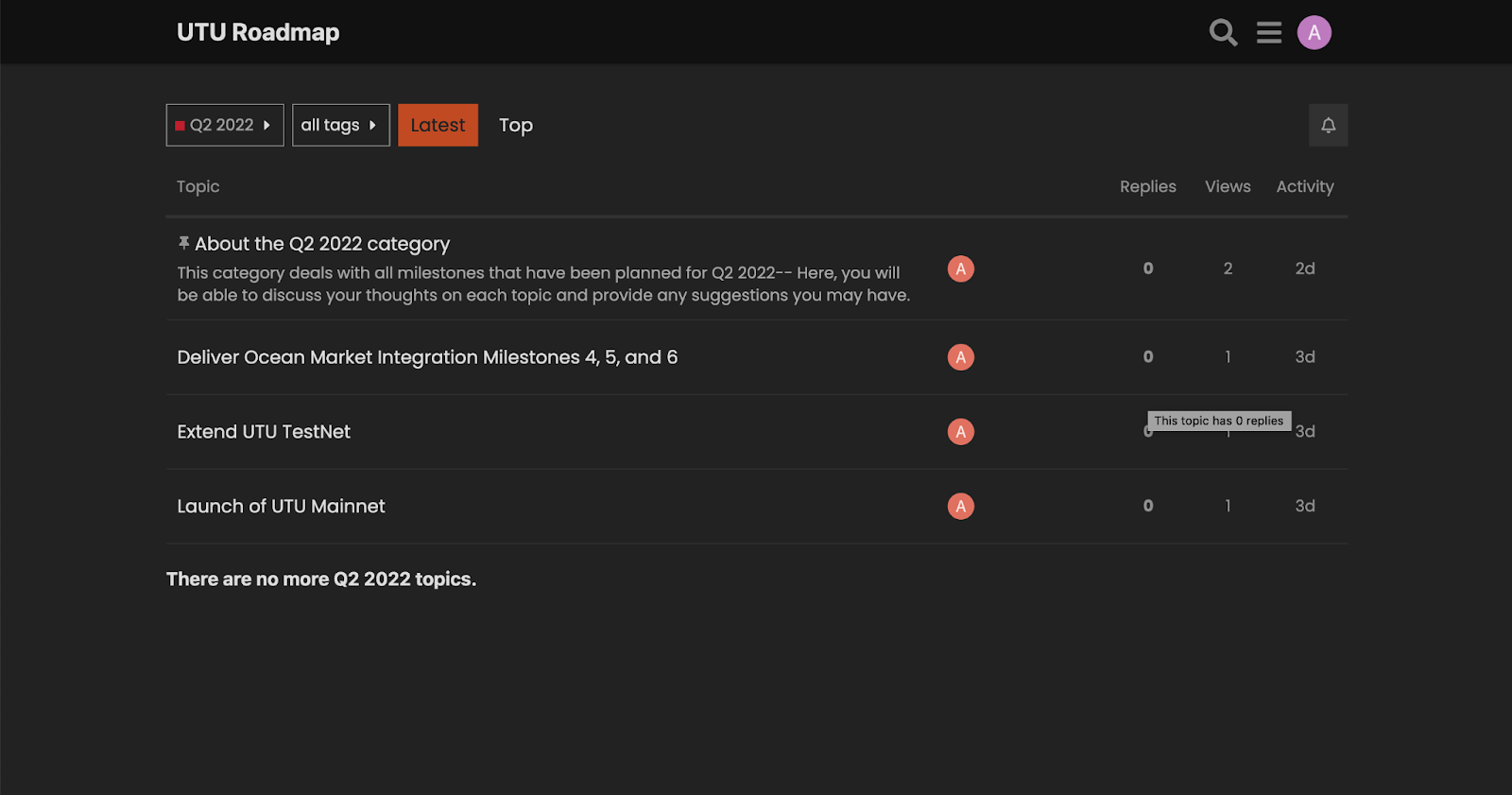
Task: Open the forum search icon
Action: tap(1223, 32)
